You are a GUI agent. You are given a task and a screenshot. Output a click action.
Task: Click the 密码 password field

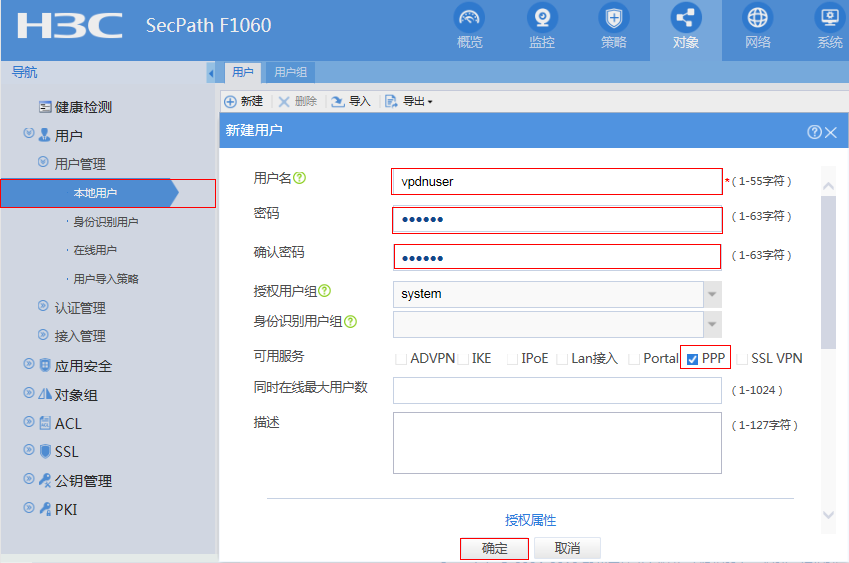[557, 220]
